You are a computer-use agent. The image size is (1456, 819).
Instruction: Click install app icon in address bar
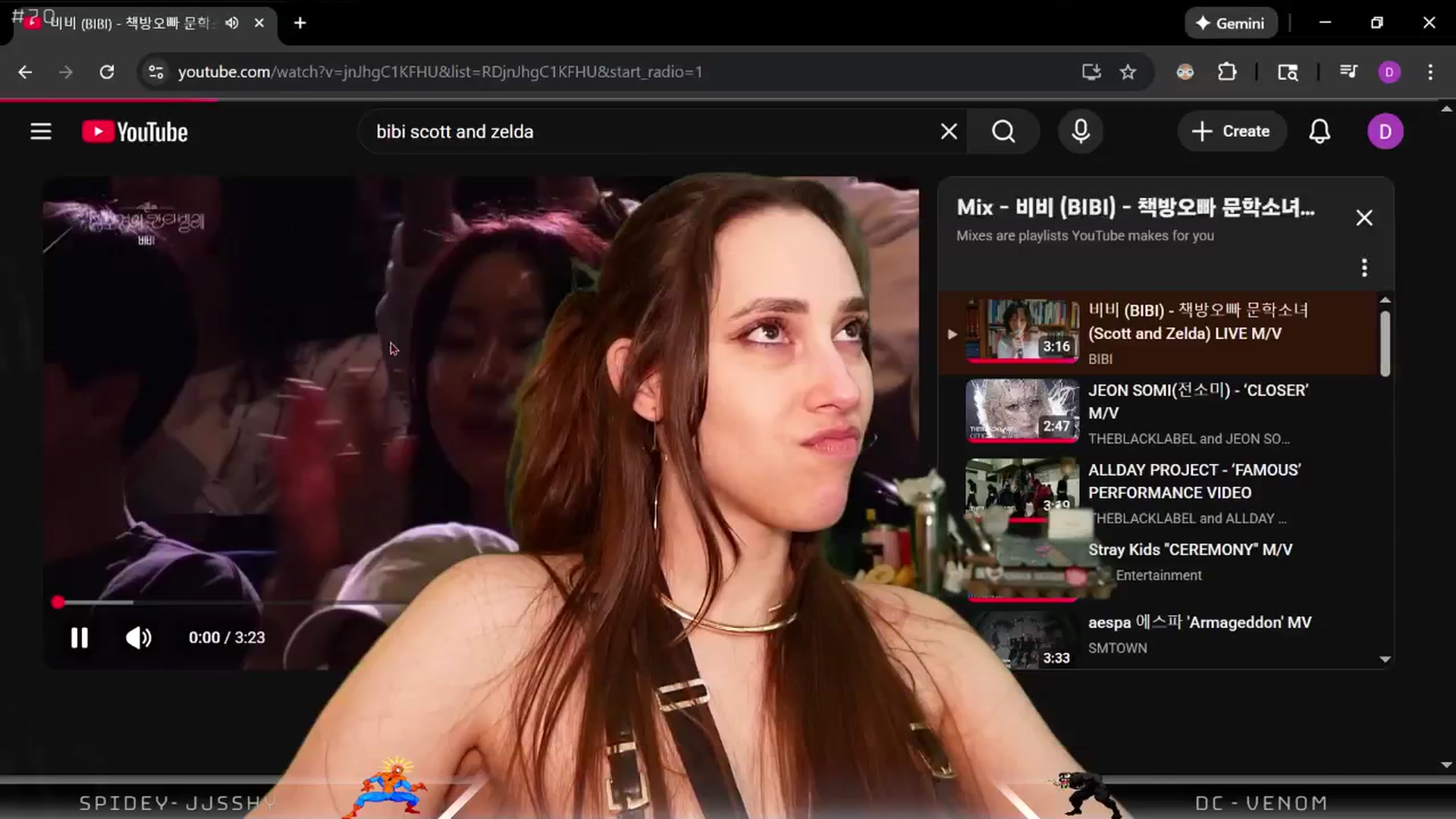coord(1091,72)
